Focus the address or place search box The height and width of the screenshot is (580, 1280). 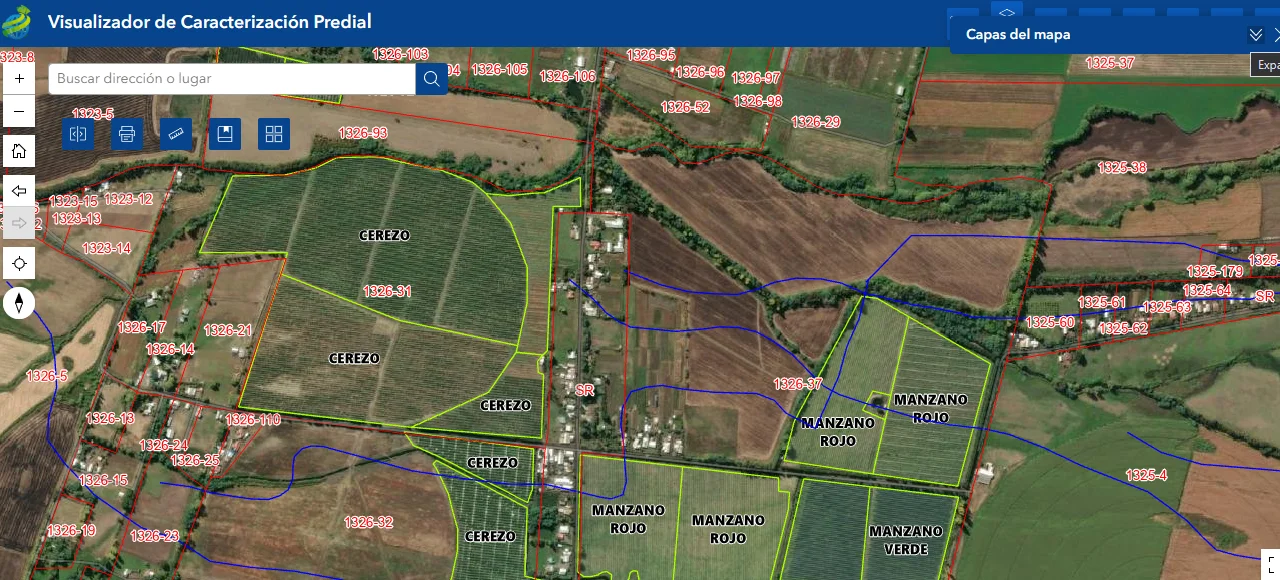pyautogui.click(x=232, y=79)
